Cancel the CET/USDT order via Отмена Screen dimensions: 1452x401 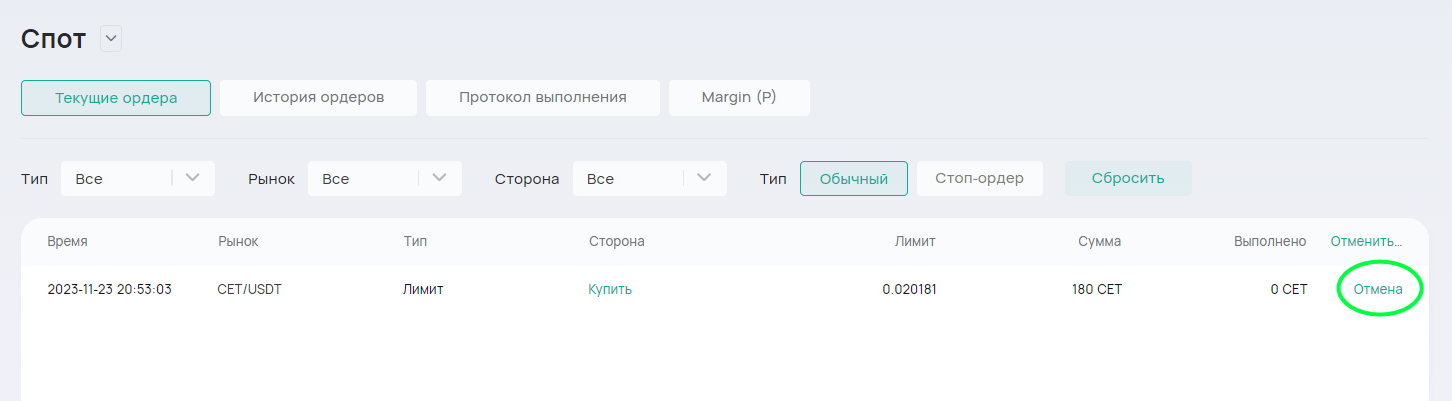[x=1378, y=289]
